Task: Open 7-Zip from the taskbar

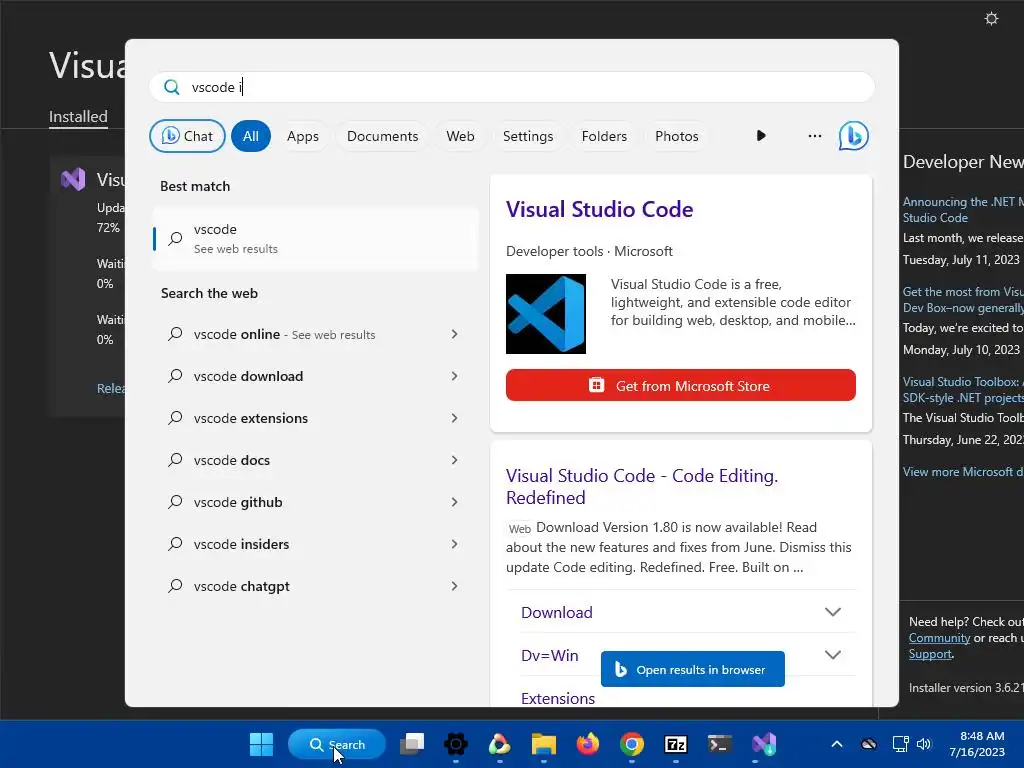Action: coord(675,744)
